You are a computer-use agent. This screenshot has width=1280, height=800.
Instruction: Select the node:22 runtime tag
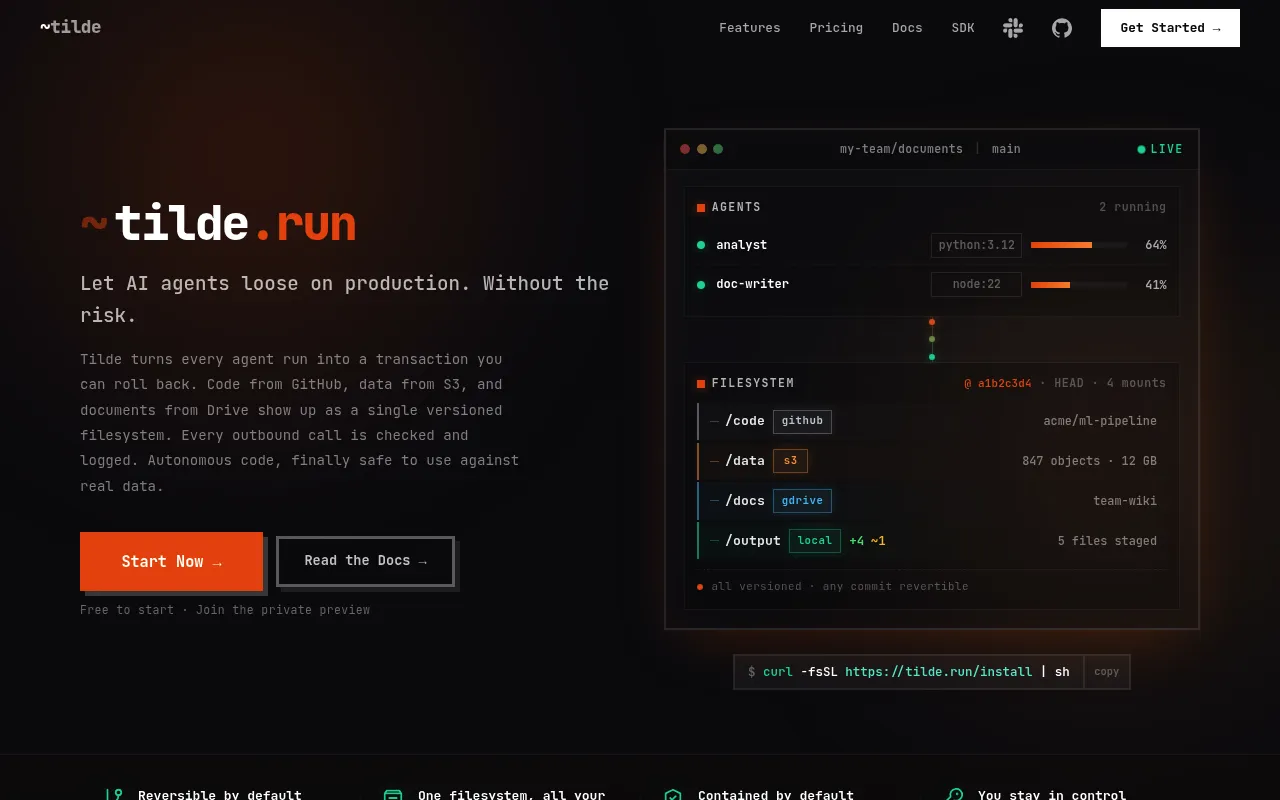[976, 285]
